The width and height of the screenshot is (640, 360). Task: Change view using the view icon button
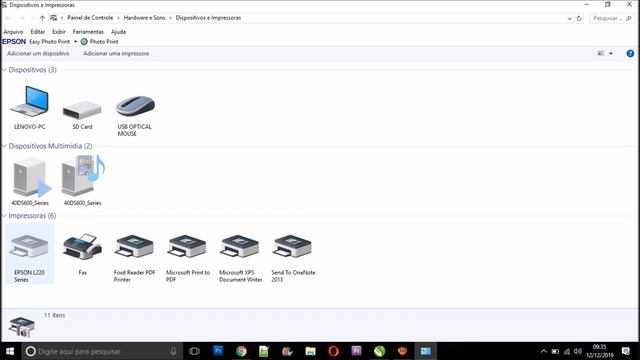[x=601, y=53]
